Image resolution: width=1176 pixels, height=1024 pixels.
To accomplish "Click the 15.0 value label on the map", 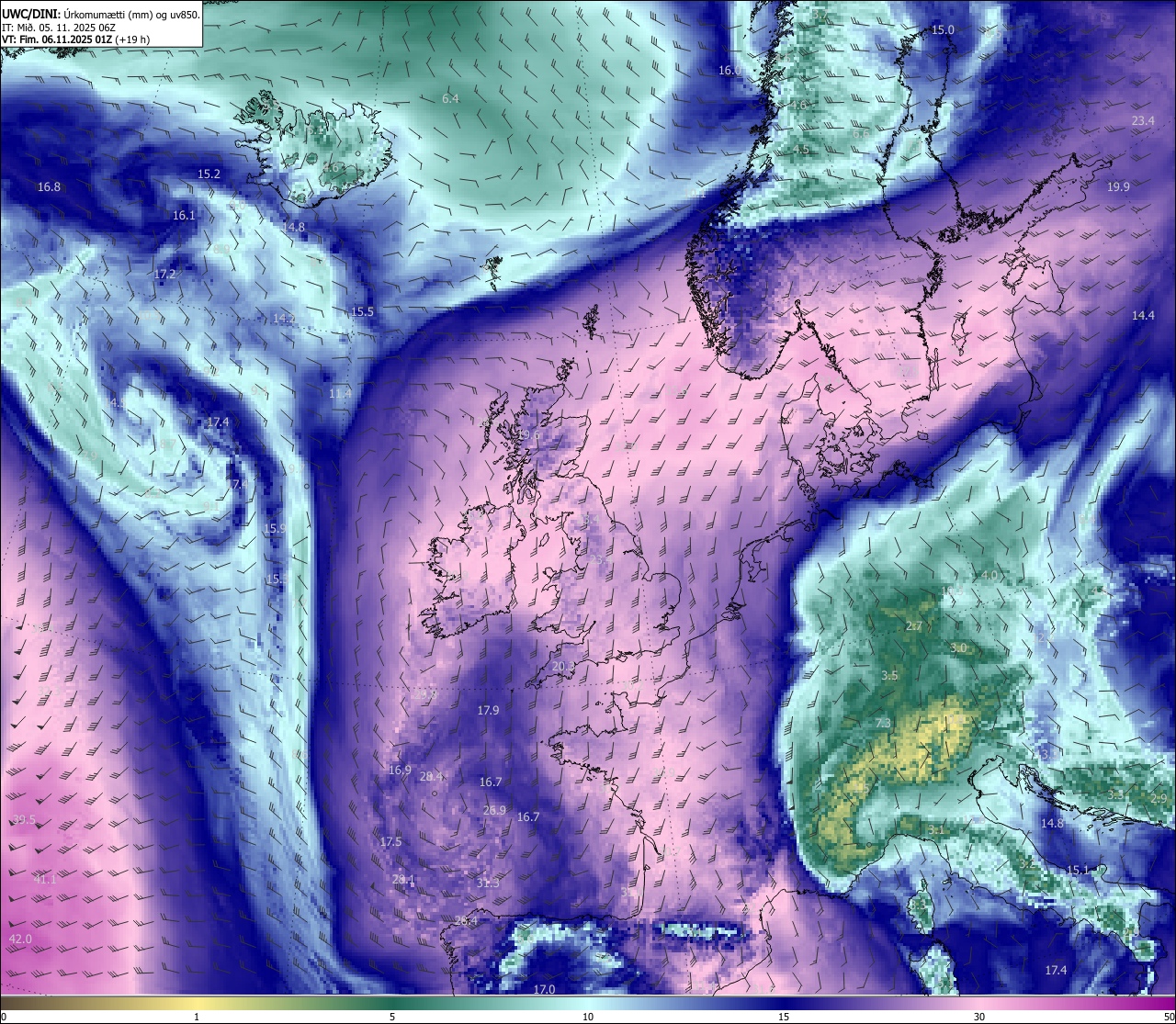I will [x=943, y=30].
